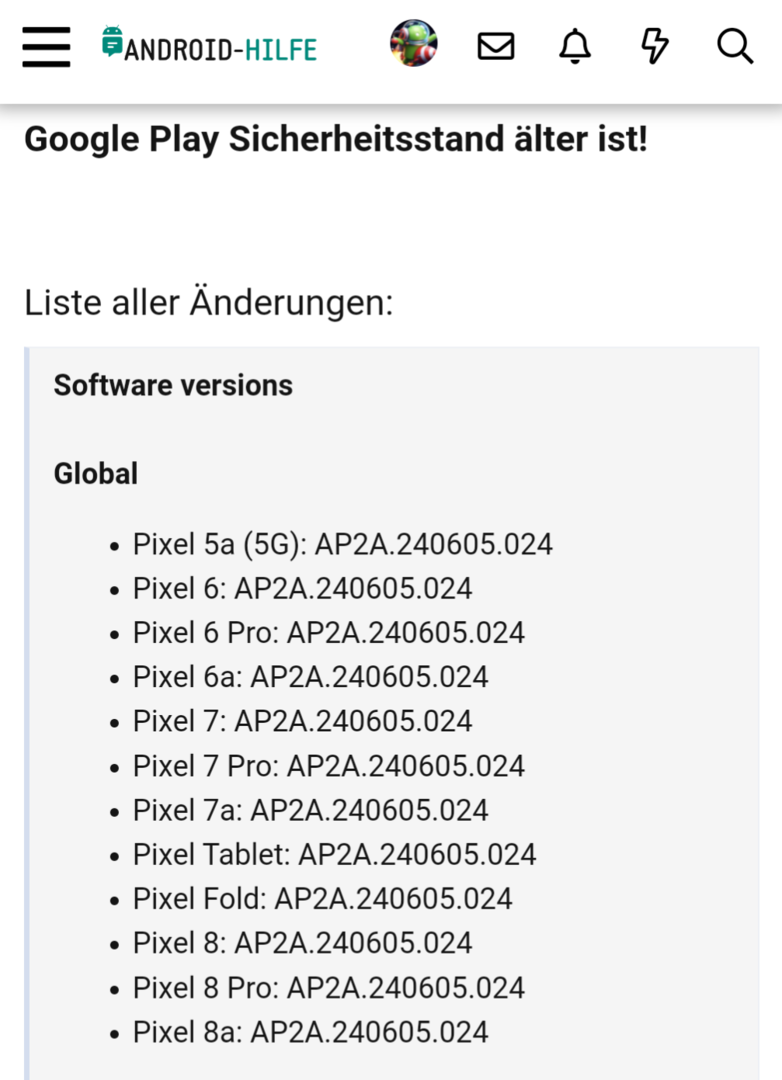The width and height of the screenshot is (782, 1080).
Task: Click the Google Play Sicherheitsstand bold line
Action: click(x=336, y=139)
